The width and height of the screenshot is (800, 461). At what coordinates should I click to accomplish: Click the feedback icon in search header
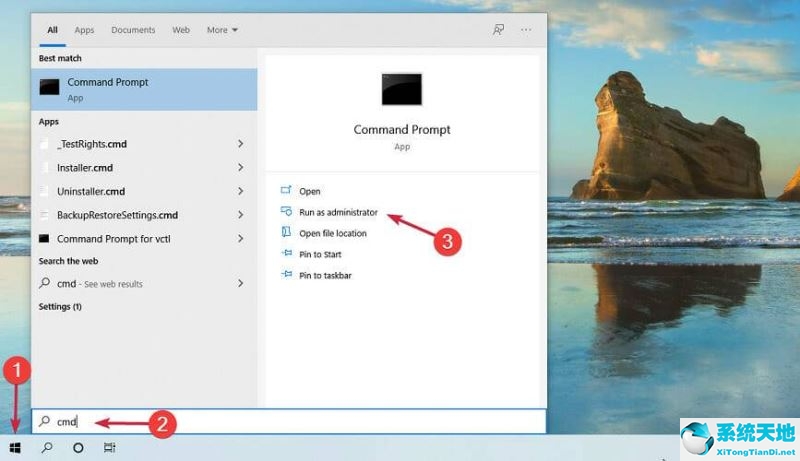pyautogui.click(x=498, y=30)
